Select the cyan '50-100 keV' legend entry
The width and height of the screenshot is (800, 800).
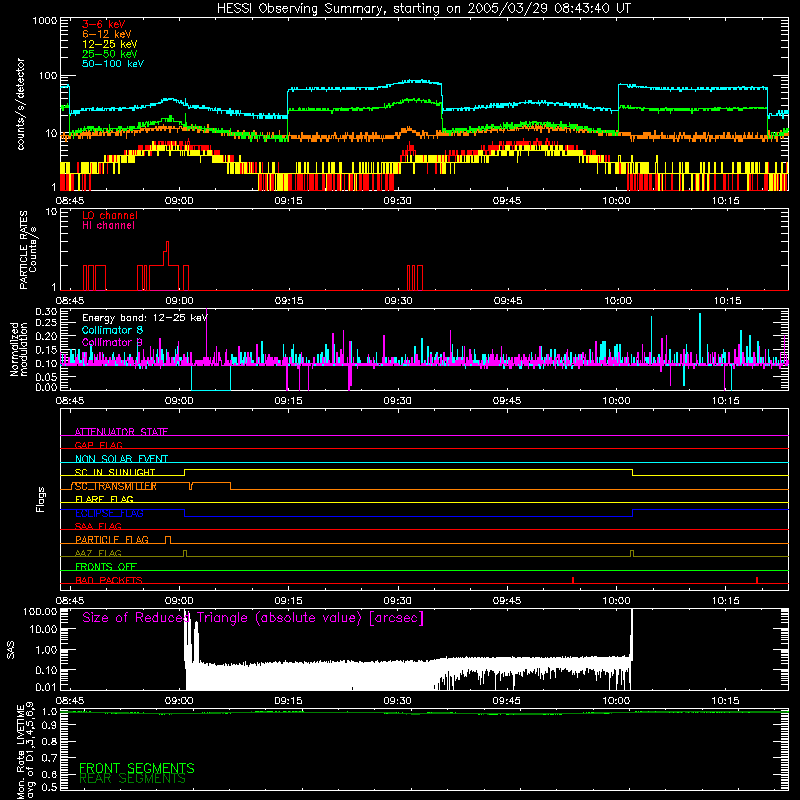tap(113, 64)
